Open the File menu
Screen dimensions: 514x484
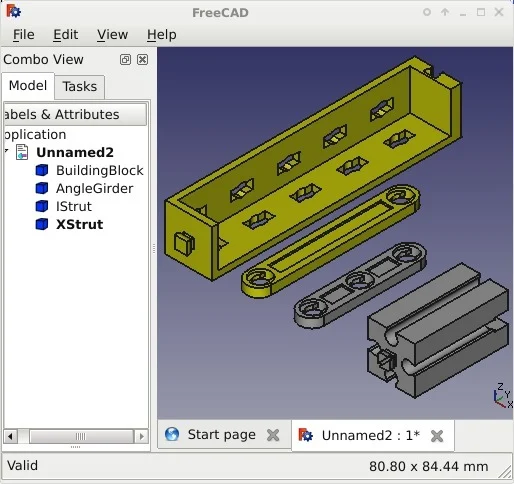24,35
